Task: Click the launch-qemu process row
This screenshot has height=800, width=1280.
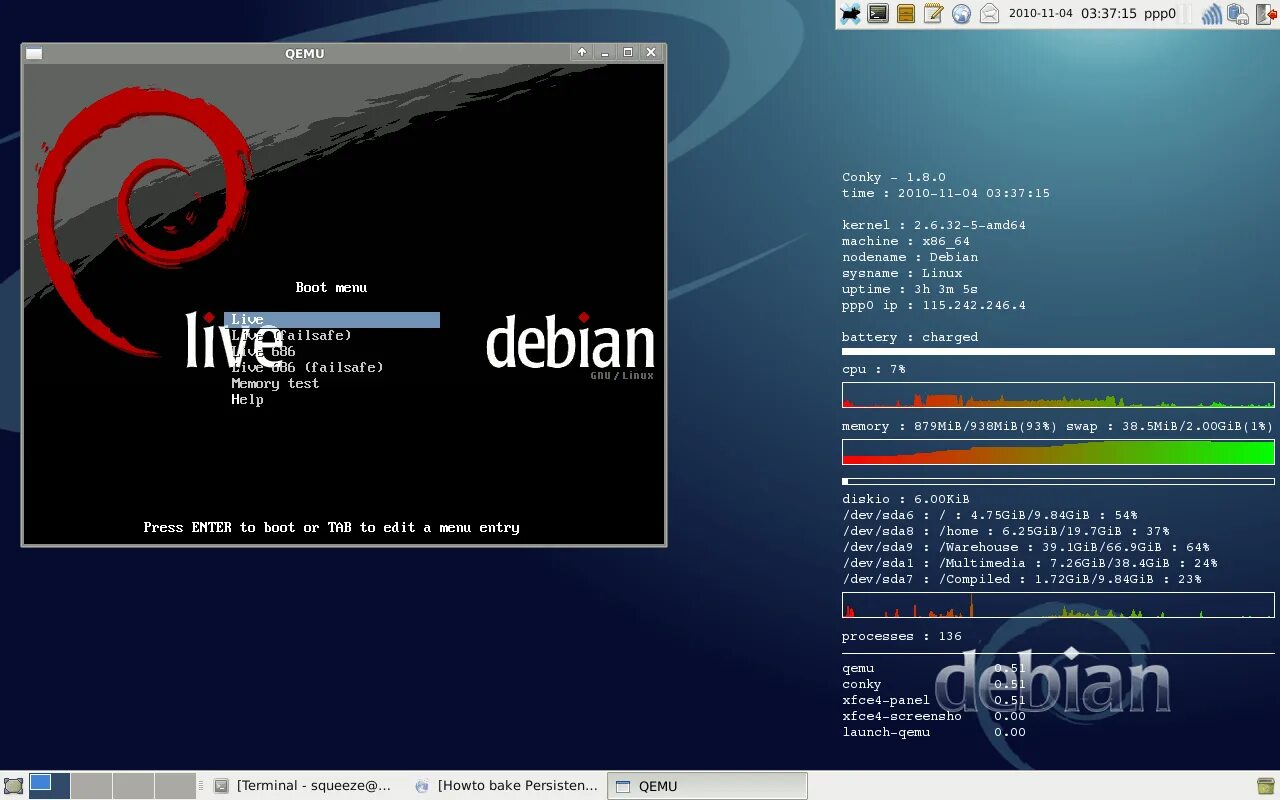Action: [x=934, y=732]
